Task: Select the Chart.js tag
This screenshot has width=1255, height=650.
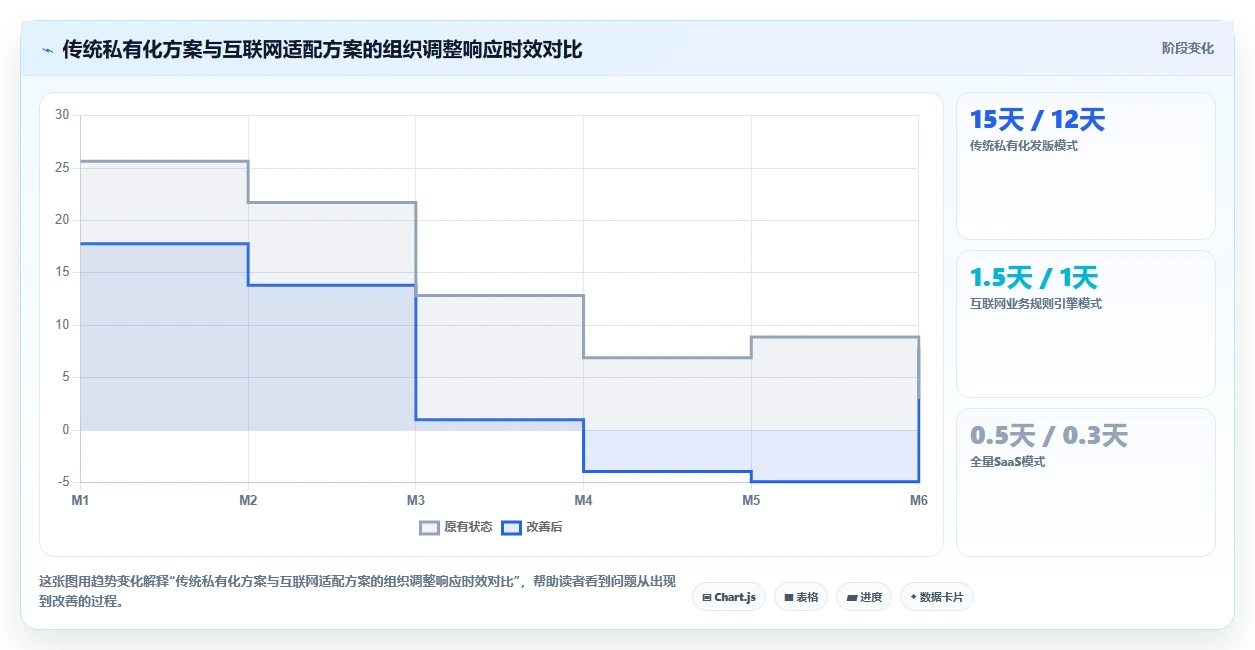Action: [728, 597]
